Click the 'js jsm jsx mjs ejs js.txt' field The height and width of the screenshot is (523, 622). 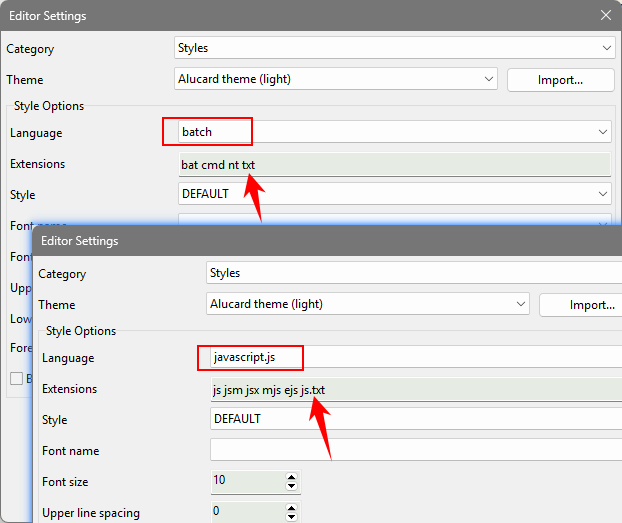coord(416,390)
